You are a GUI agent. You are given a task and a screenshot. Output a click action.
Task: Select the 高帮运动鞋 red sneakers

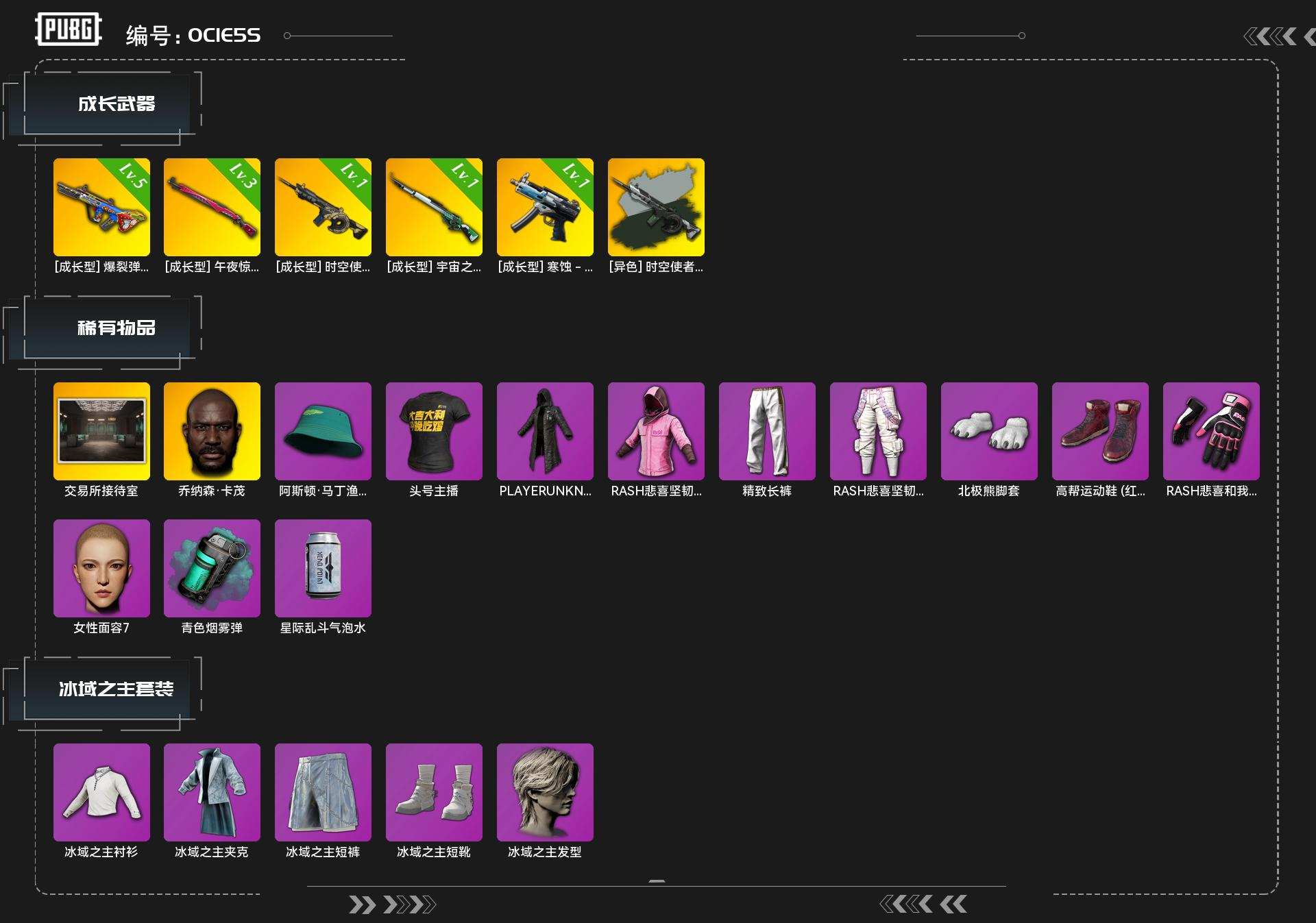pos(1100,431)
